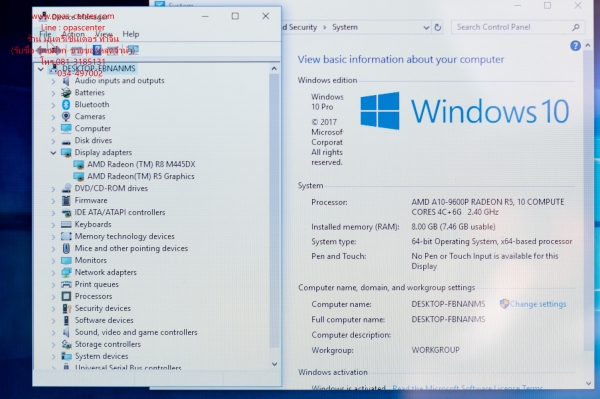Expand the Network adapters node
The image size is (600, 399).
(53, 273)
